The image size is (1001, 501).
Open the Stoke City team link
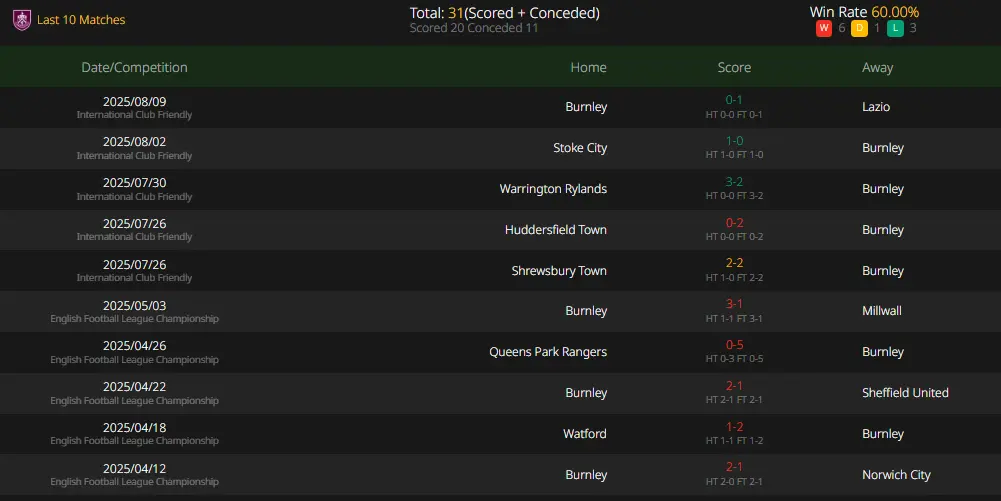[x=580, y=147]
